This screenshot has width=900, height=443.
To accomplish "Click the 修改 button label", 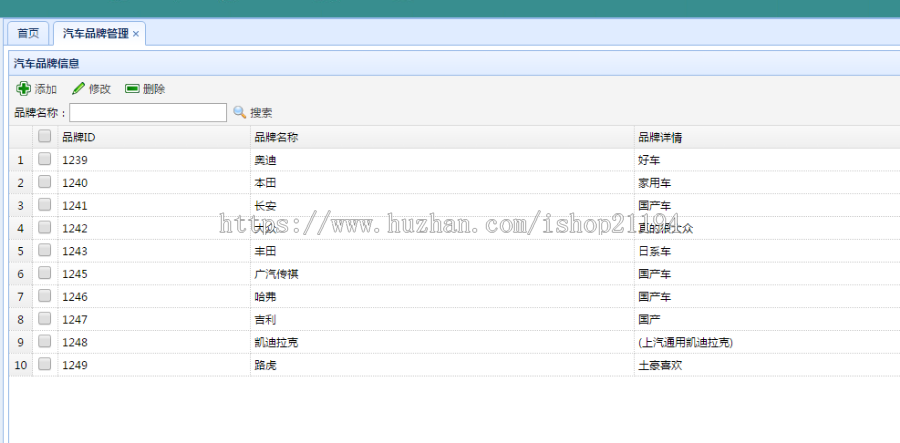I will click(99, 89).
